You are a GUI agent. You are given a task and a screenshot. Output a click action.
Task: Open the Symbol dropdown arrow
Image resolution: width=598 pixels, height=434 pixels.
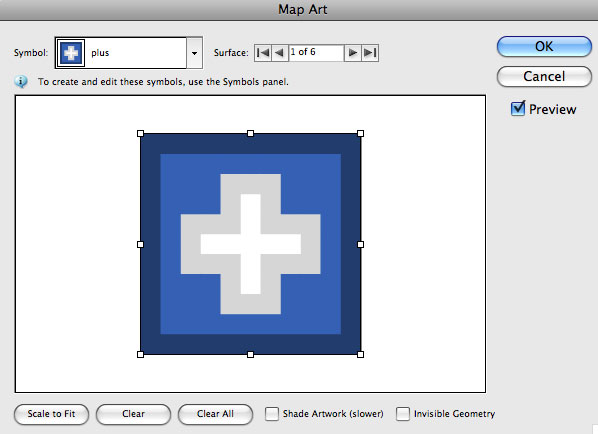click(195, 53)
